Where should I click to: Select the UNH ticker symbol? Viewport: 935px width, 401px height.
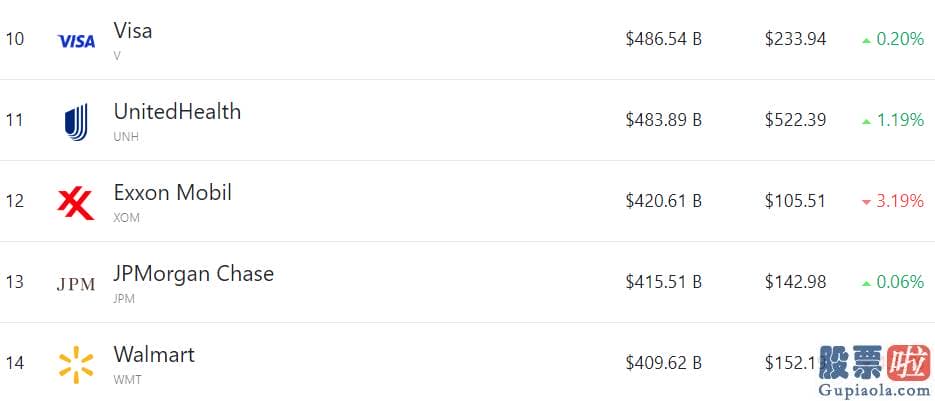126,137
